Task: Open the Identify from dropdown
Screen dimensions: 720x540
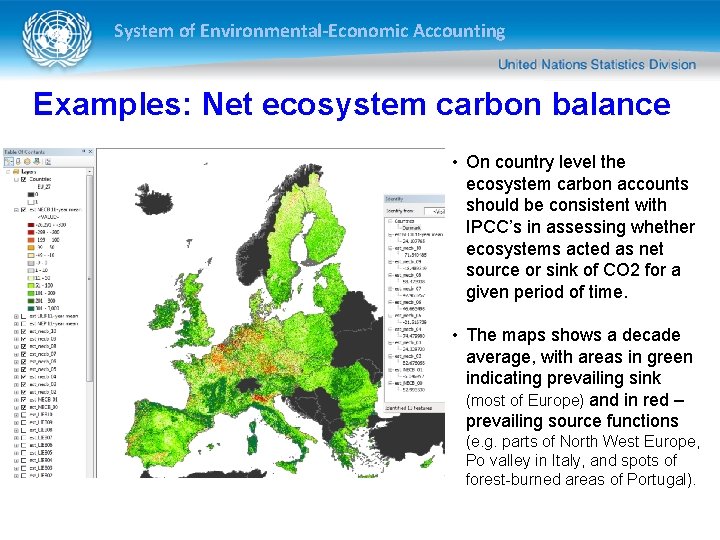Action: pyautogui.click(x=434, y=211)
